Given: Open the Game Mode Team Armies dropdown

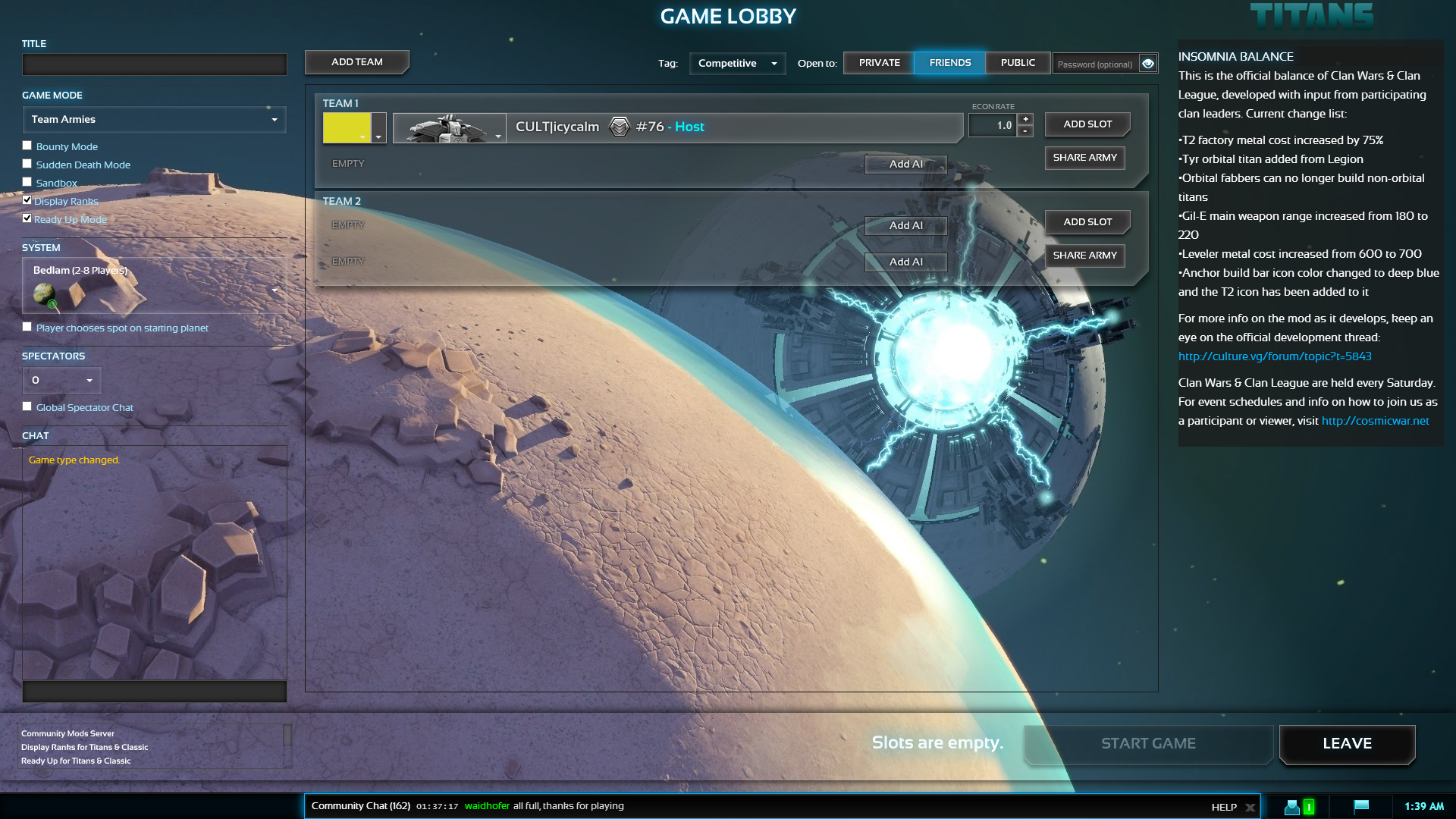Looking at the screenshot, I should tap(154, 120).
